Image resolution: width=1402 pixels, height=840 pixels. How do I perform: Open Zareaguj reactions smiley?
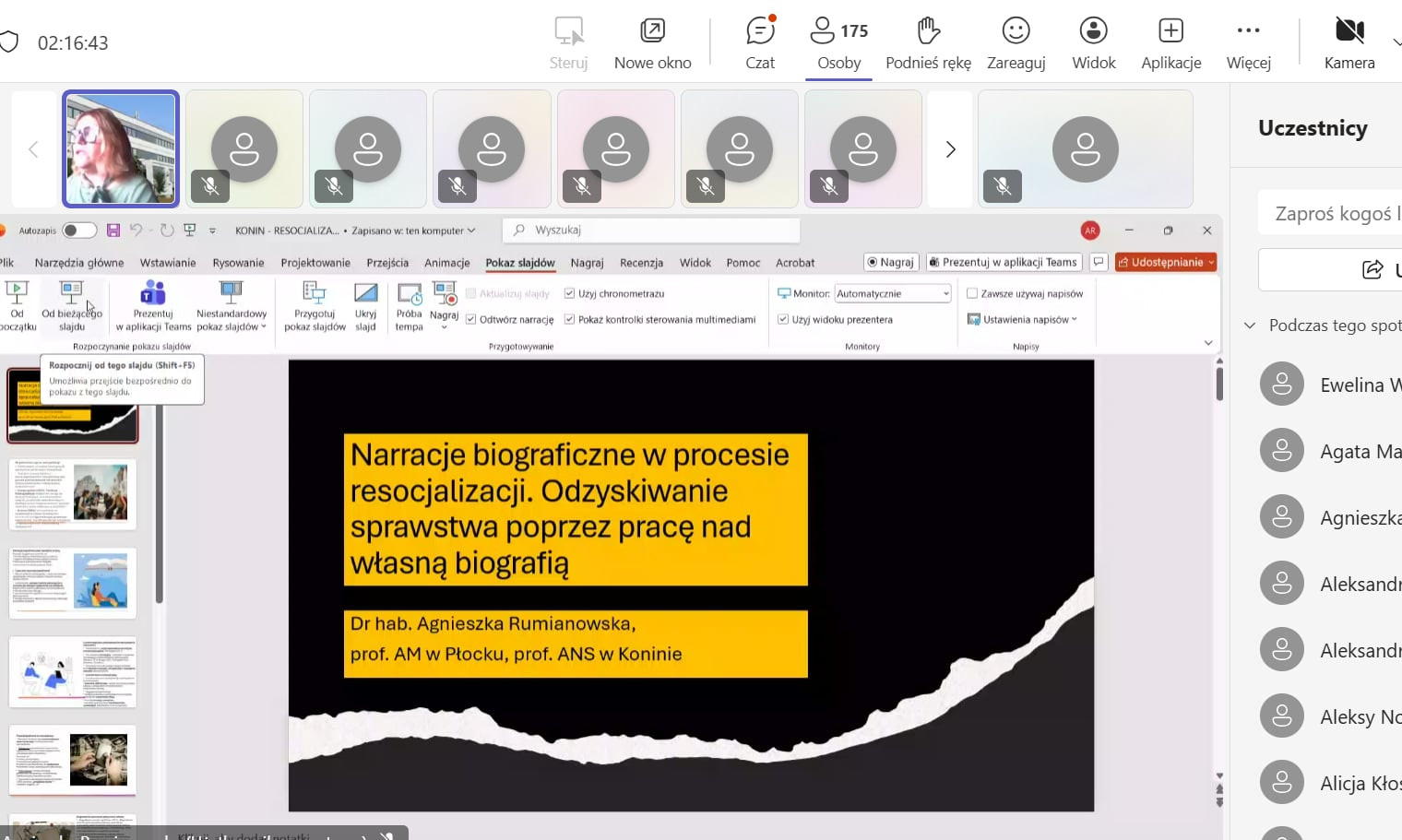coord(1016,42)
